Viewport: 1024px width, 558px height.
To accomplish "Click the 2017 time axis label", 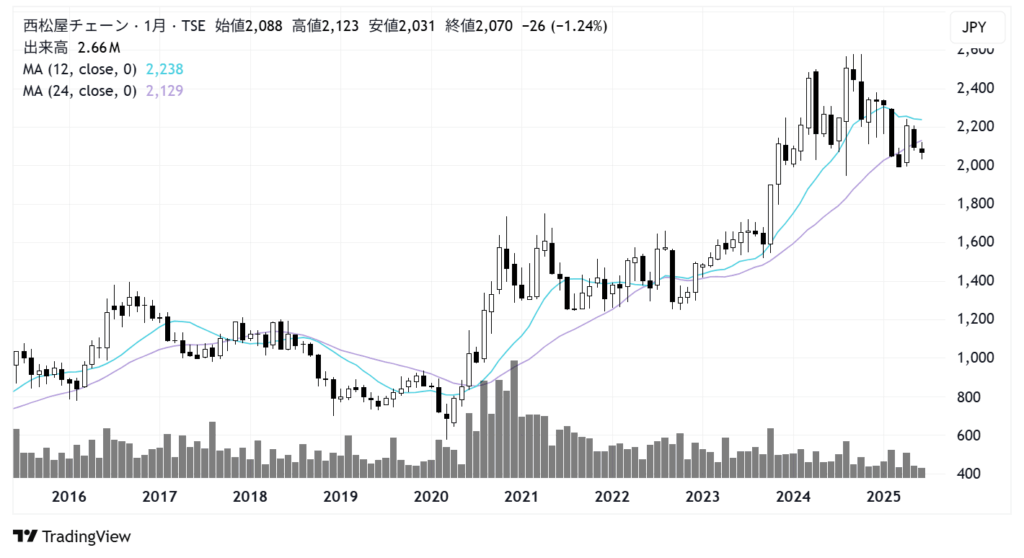I will pyautogui.click(x=159, y=497).
